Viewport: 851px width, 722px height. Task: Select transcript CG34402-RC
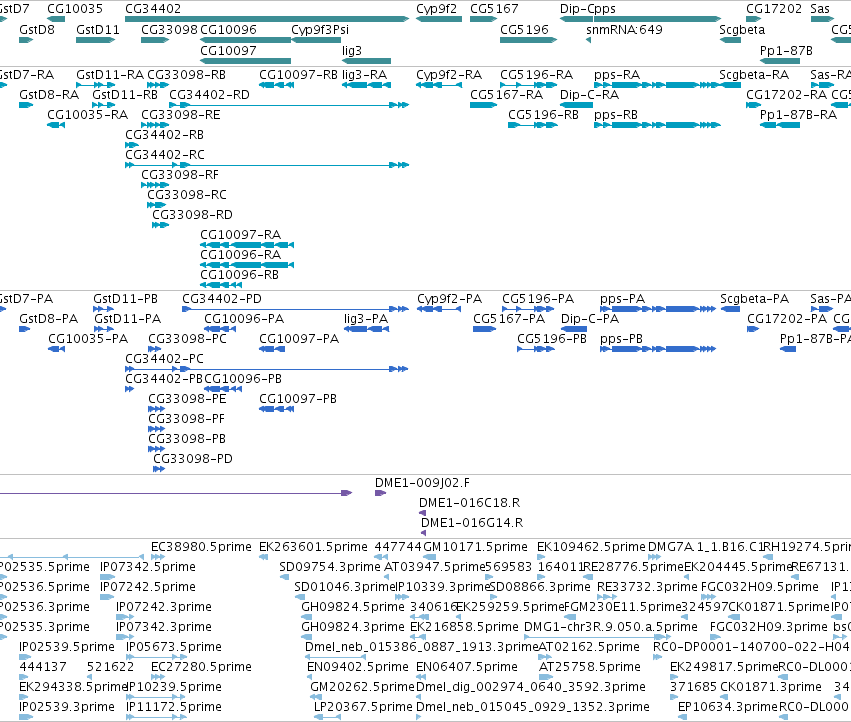click(x=266, y=164)
